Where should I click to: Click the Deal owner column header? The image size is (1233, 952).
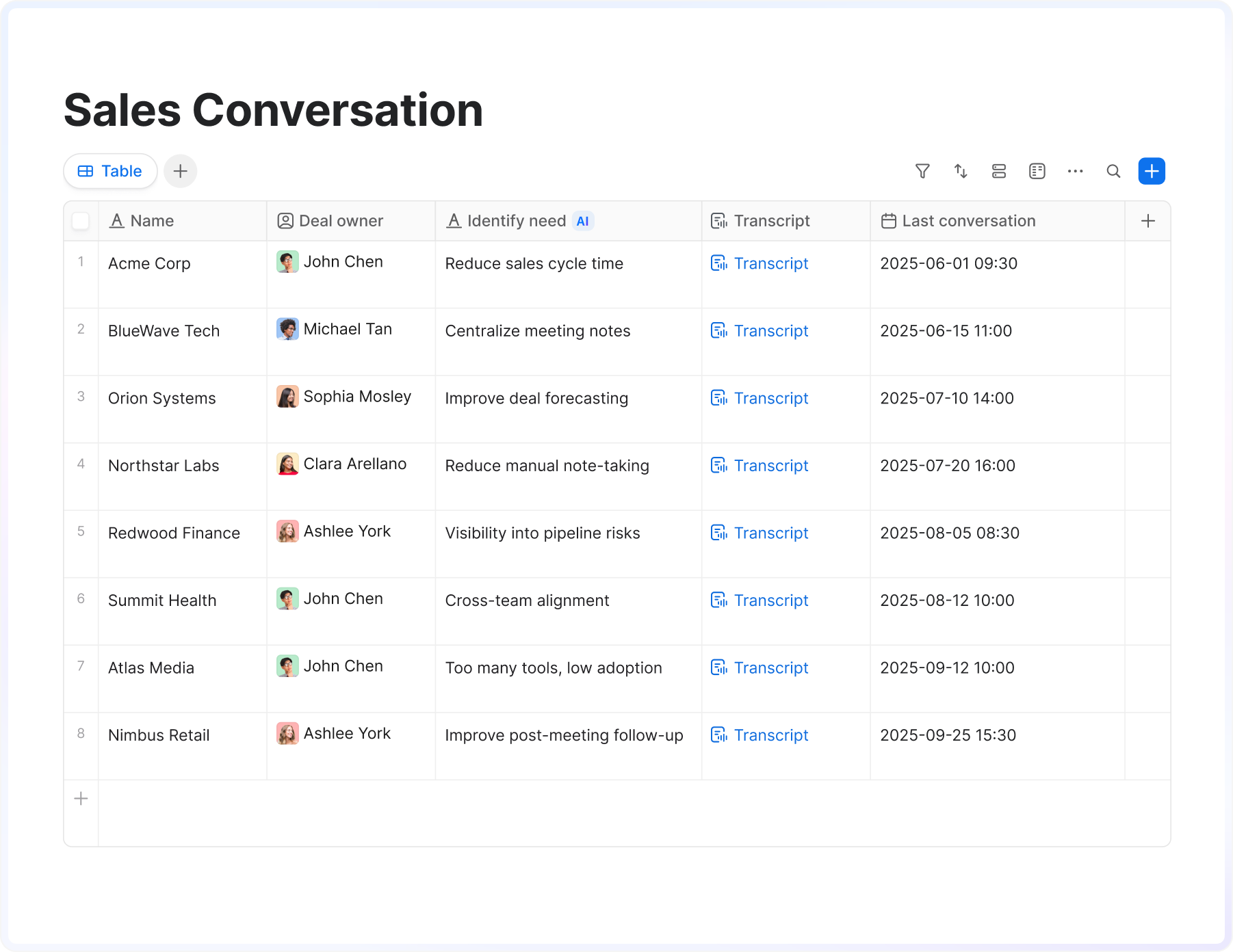[x=341, y=221]
